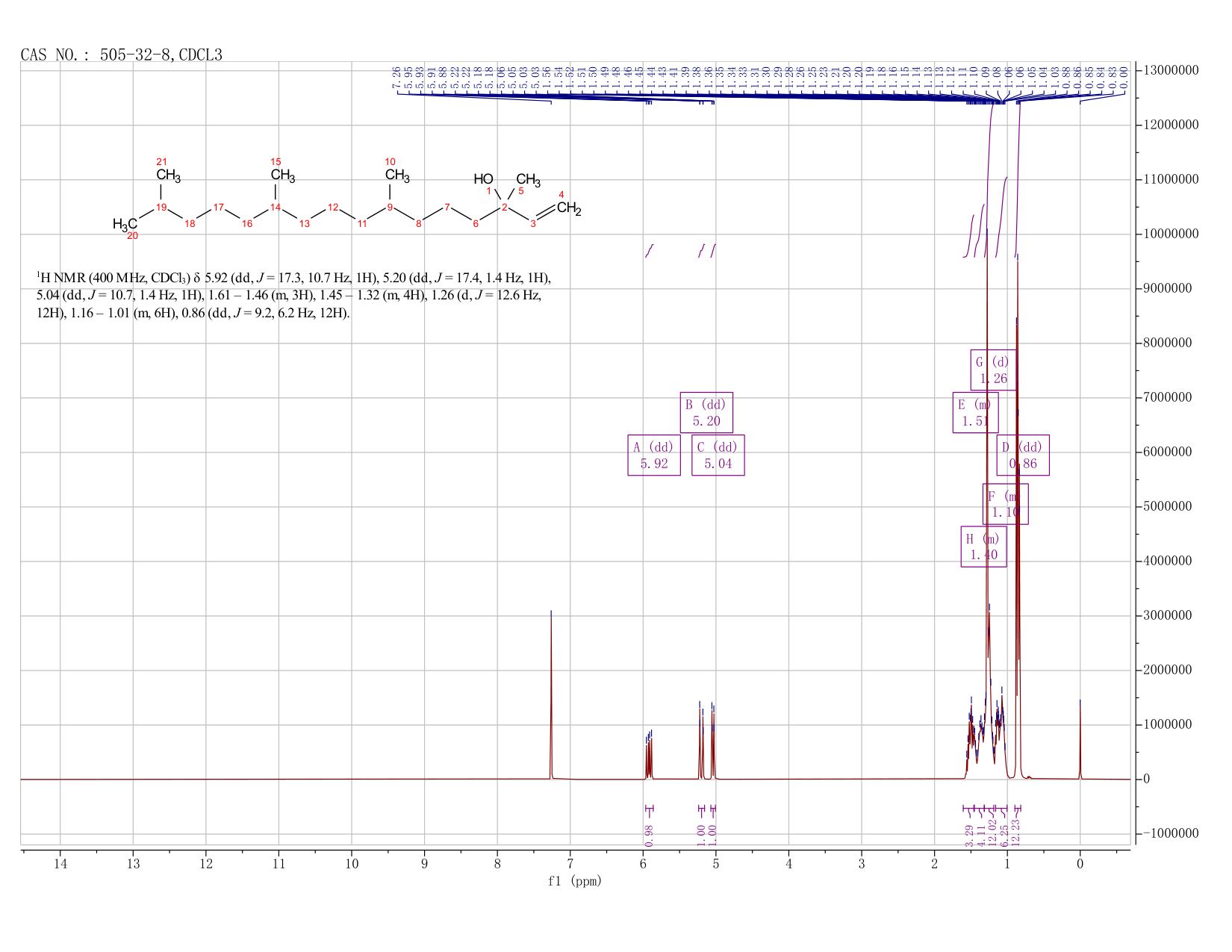
Task: Select the CH2 vinyl terminus in structure
Action: 569,209
